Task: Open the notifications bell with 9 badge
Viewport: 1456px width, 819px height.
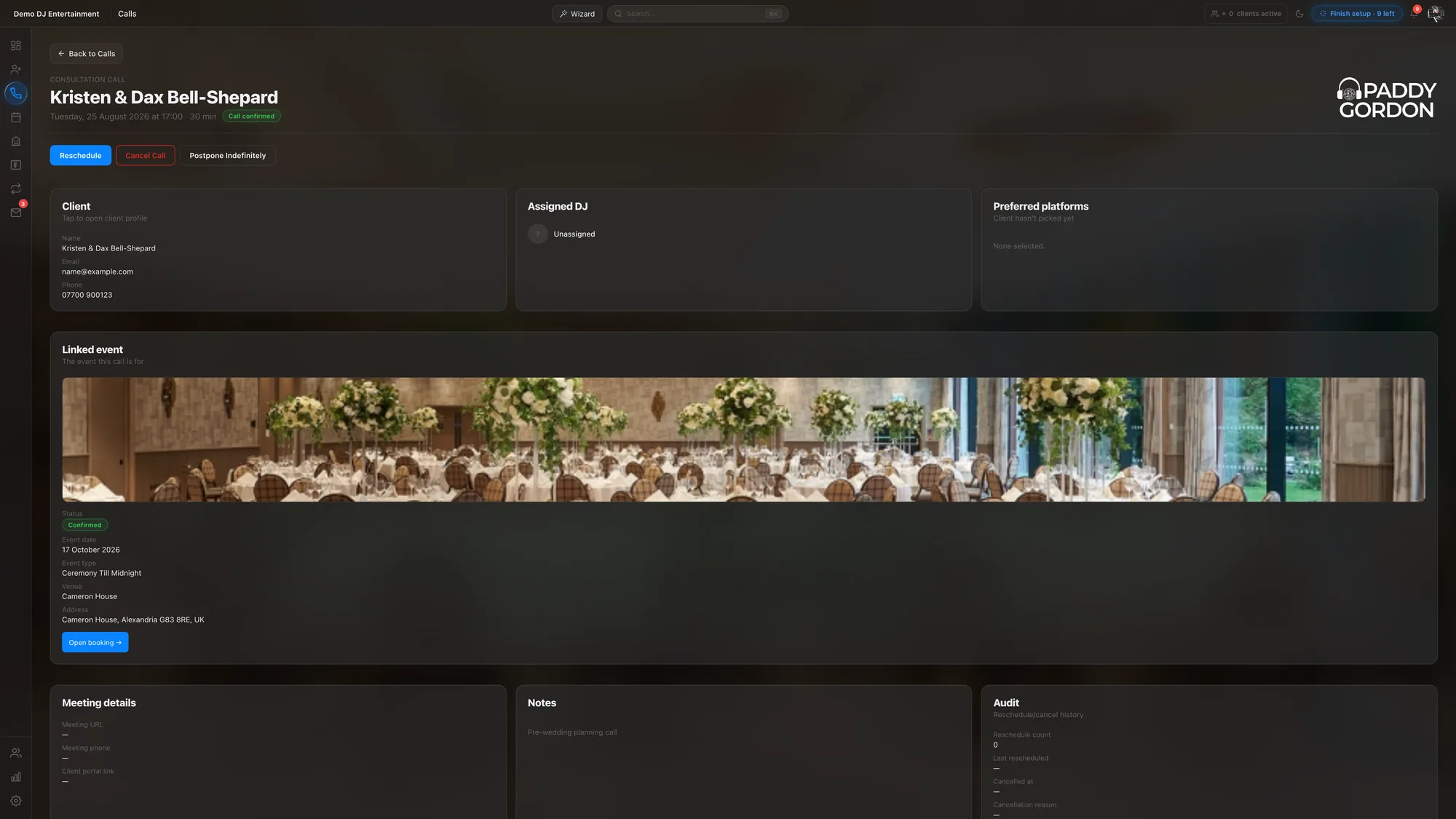Action: click(1414, 14)
